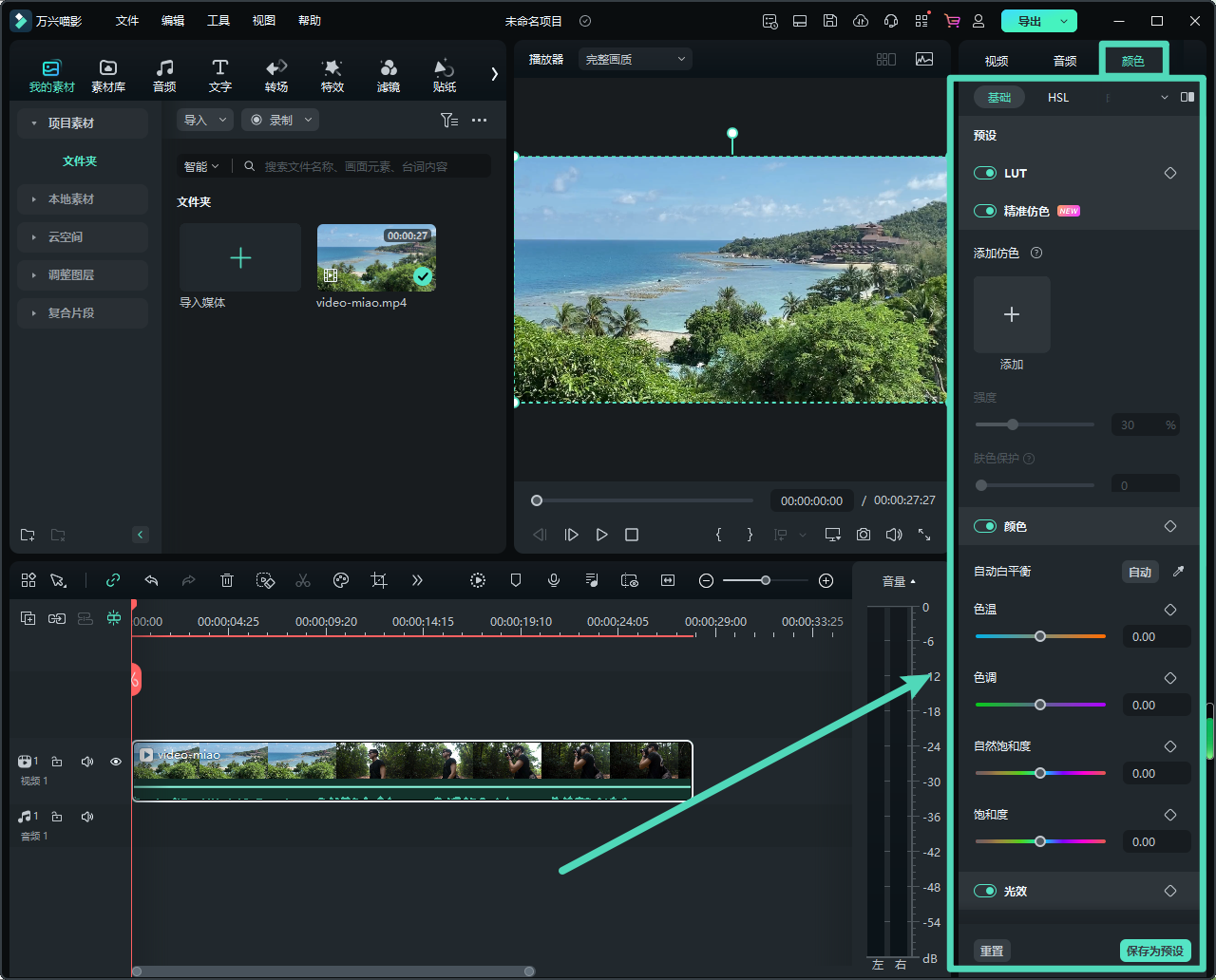Click the 自动 white balance button
The height and width of the screenshot is (980, 1216).
(x=1139, y=572)
